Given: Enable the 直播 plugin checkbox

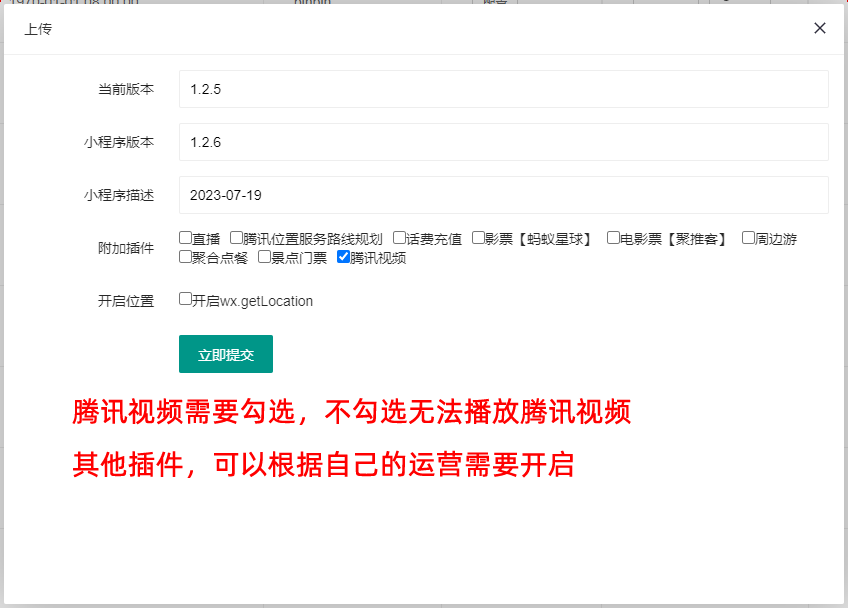Looking at the screenshot, I should point(185,237).
